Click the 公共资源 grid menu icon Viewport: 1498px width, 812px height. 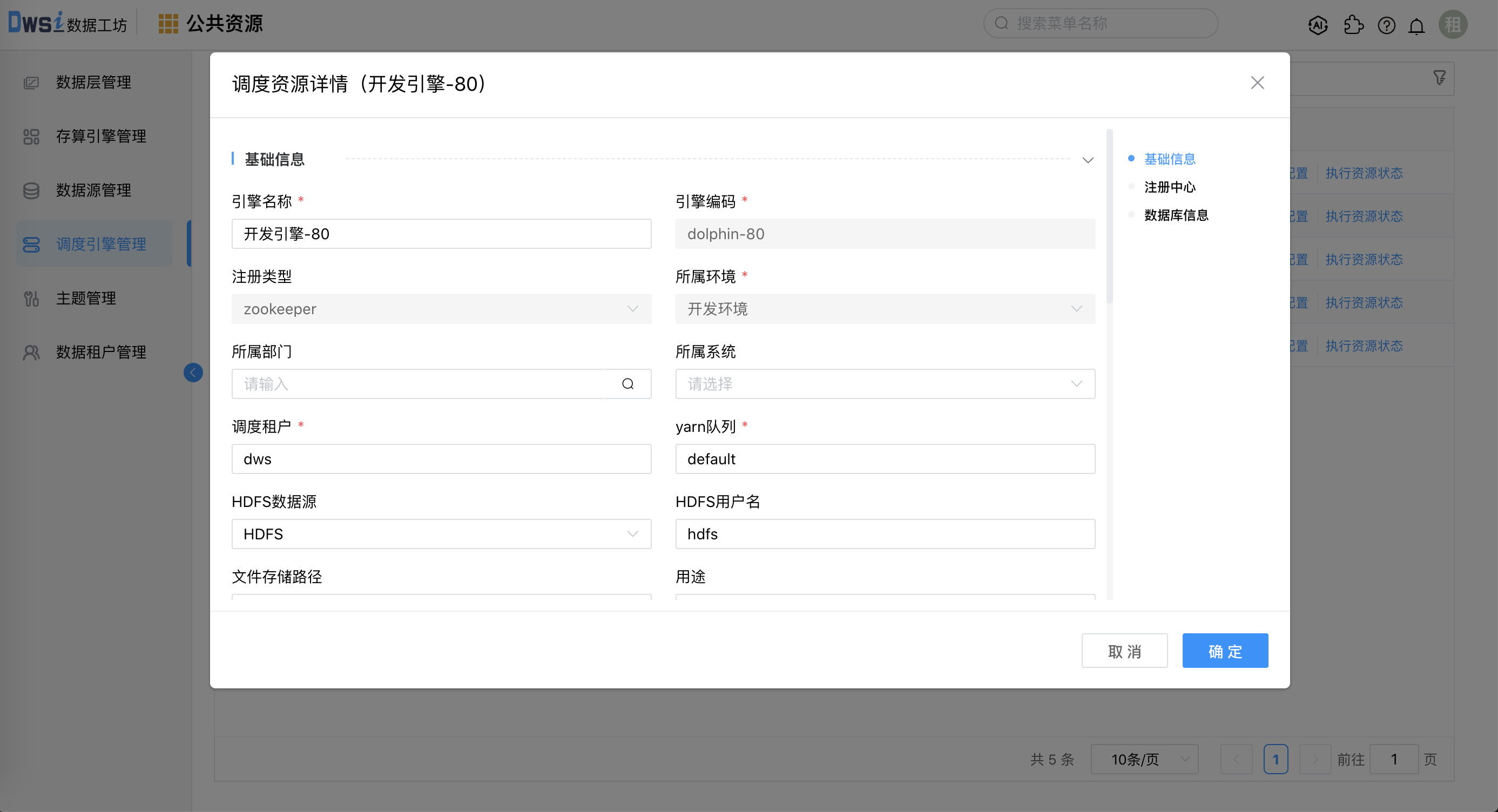click(x=168, y=24)
